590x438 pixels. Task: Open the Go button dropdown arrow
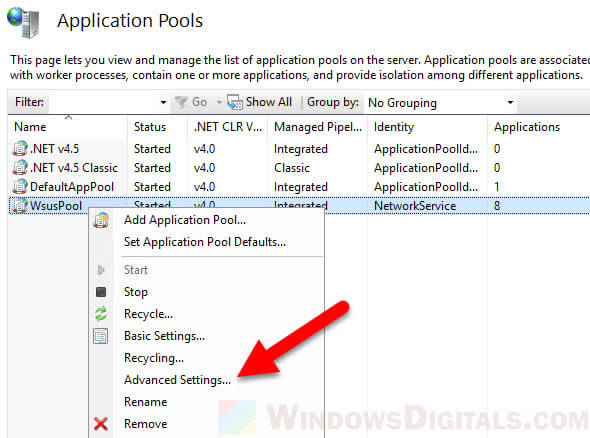tap(219, 102)
